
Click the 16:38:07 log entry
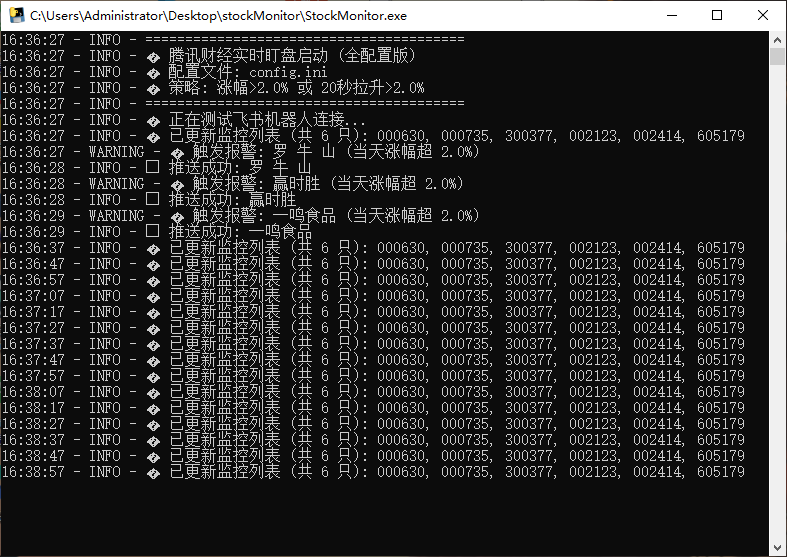373,392
